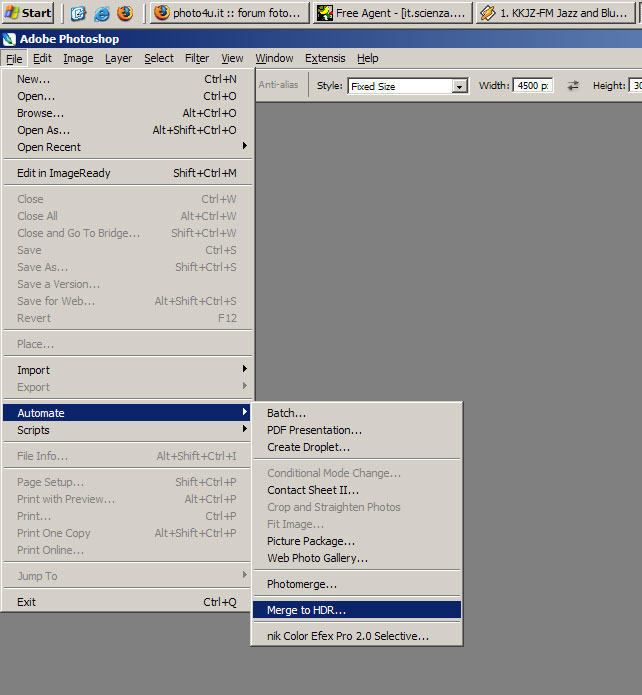
Task: Choose Browse… from the File menu
Action: click(127, 113)
